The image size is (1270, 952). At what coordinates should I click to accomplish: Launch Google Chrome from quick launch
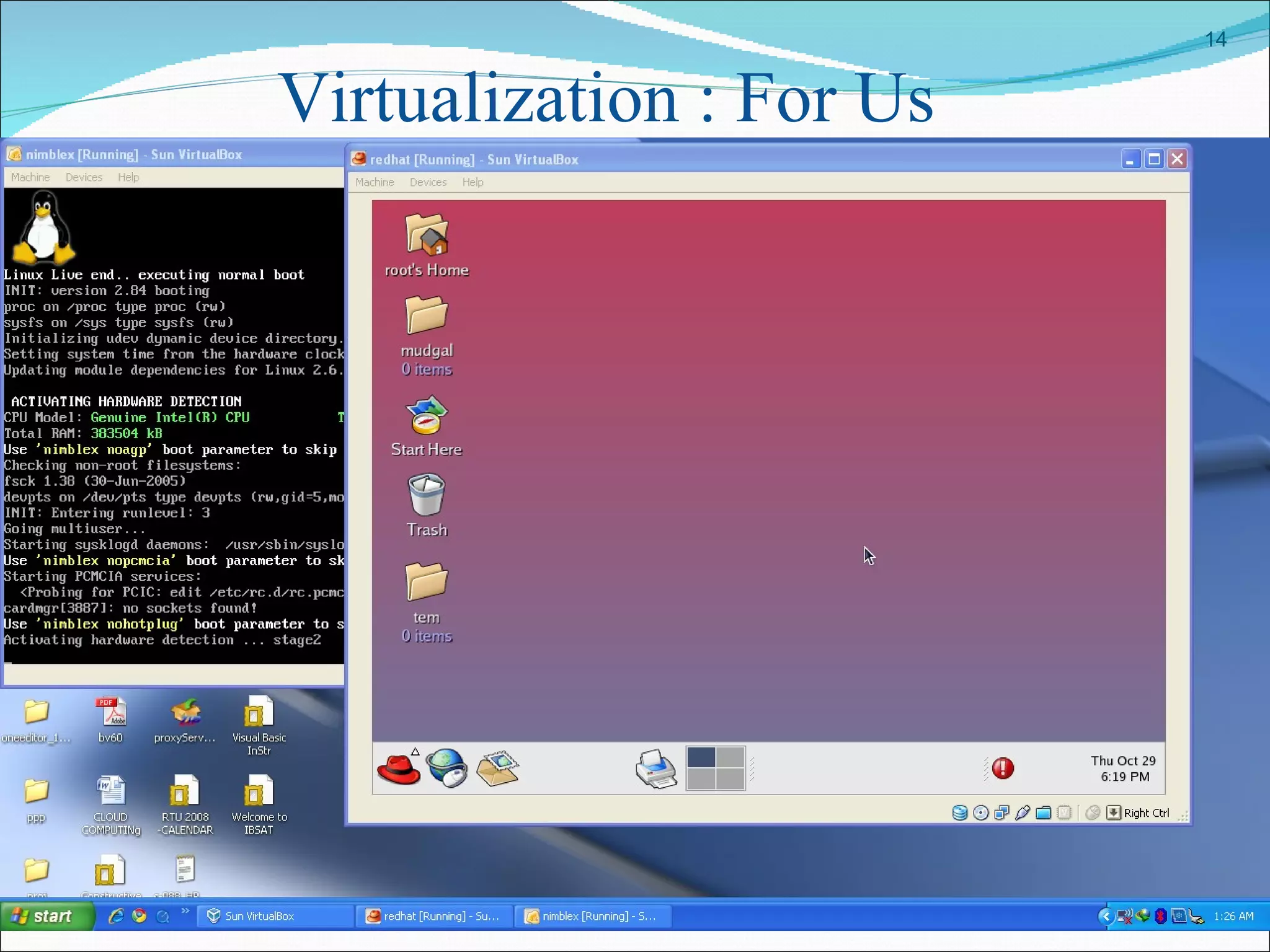point(140,916)
